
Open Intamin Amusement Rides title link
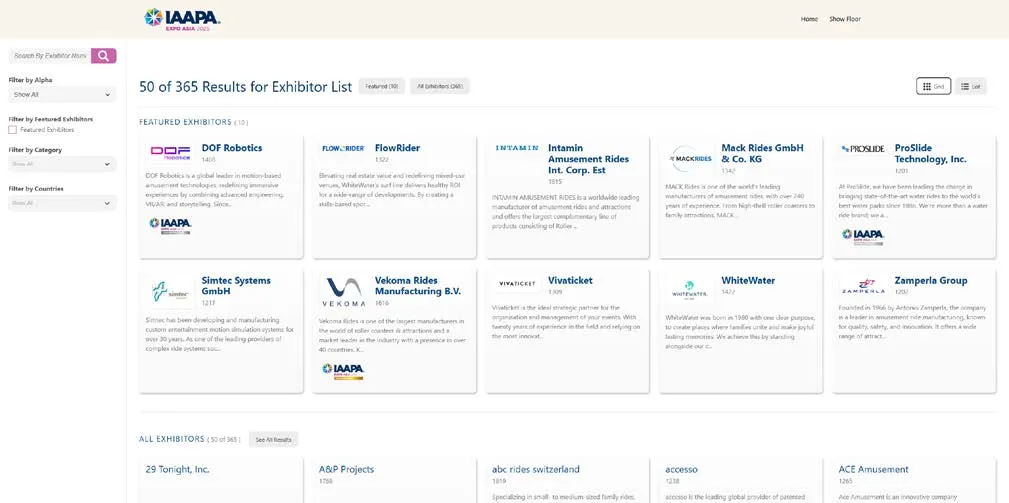tap(588, 159)
